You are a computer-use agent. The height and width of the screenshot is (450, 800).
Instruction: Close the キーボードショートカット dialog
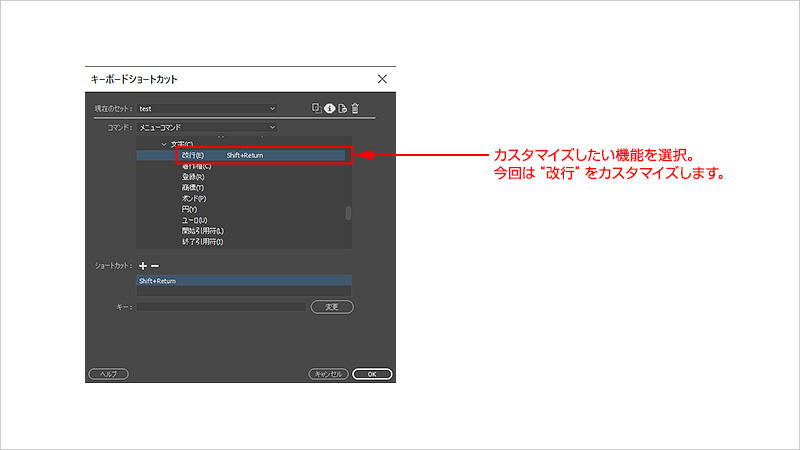click(x=382, y=78)
